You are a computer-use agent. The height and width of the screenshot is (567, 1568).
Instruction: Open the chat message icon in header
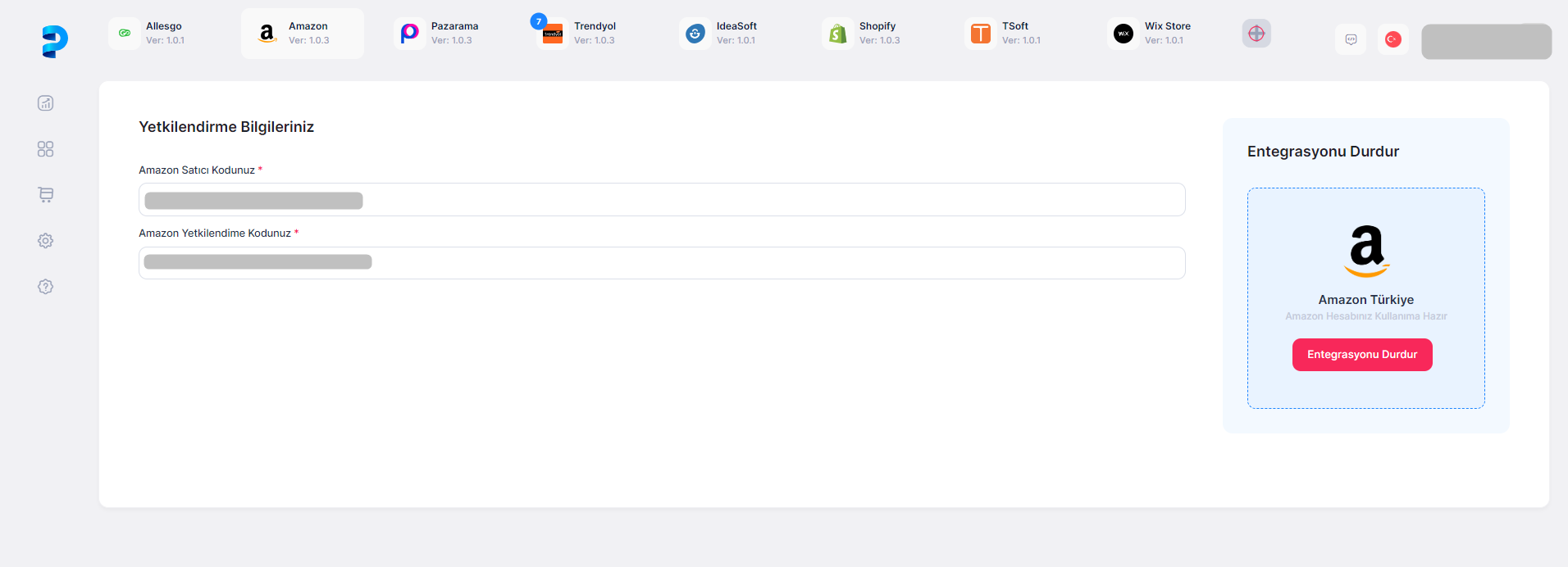point(1351,39)
